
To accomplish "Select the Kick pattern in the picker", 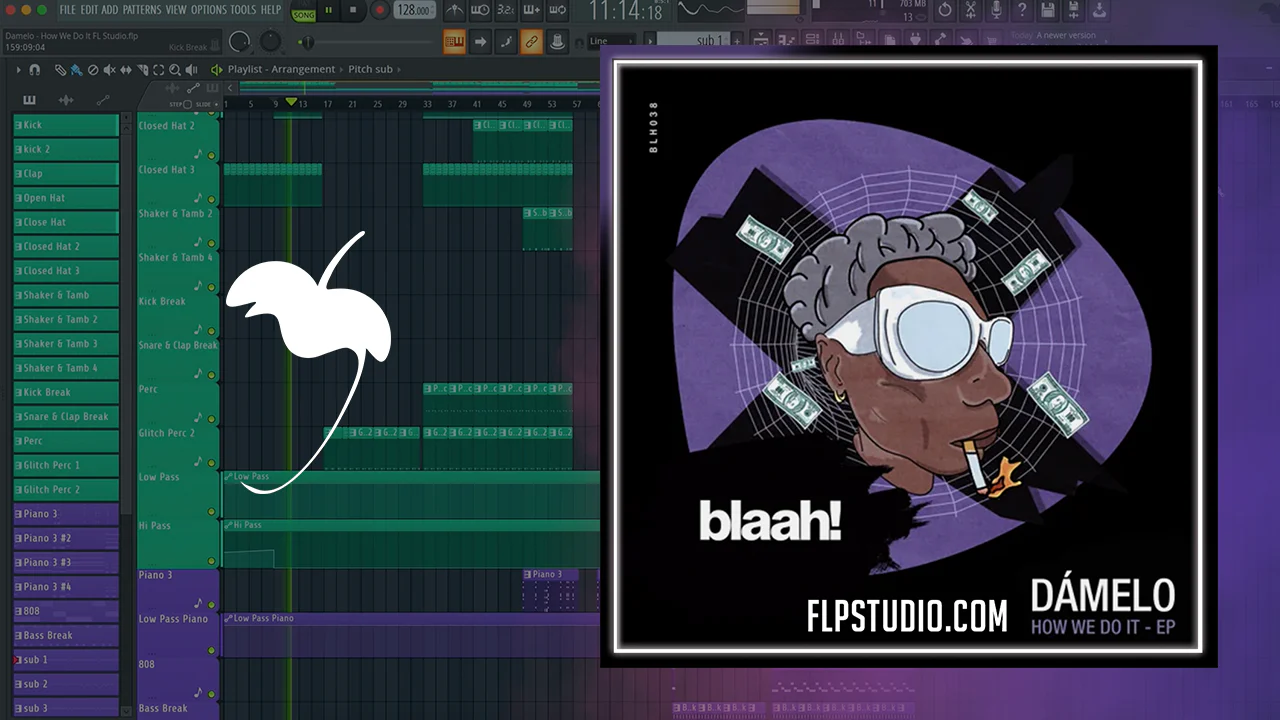I will 66,125.
